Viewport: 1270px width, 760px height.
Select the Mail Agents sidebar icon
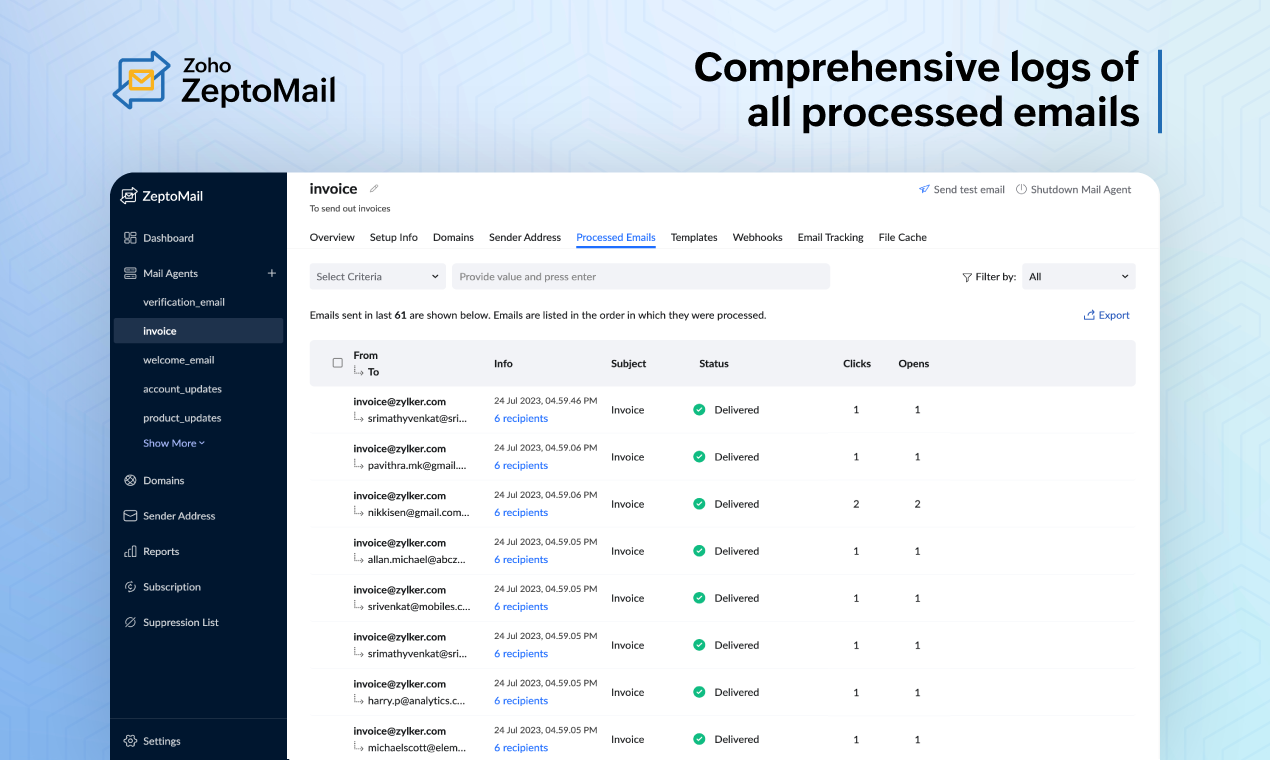click(132, 272)
